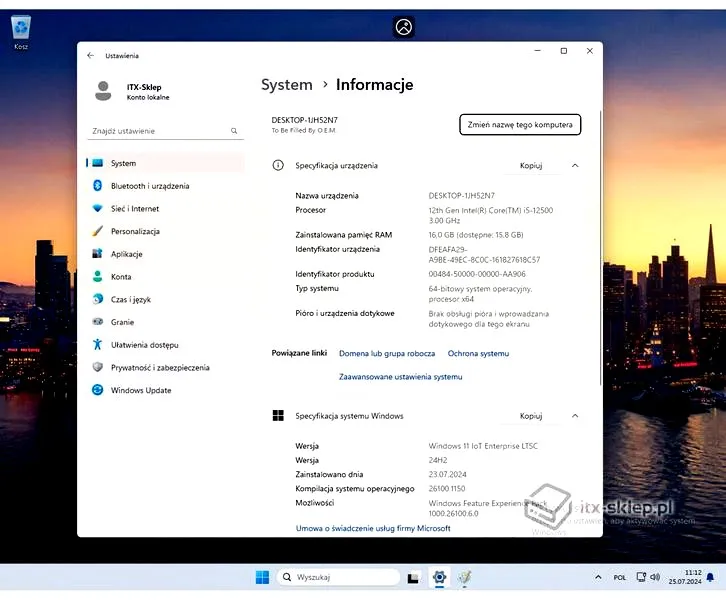This screenshot has height=600, width=726.
Task: Select Czas i język label
Action: pyautogui.click(x=131, y=300)
